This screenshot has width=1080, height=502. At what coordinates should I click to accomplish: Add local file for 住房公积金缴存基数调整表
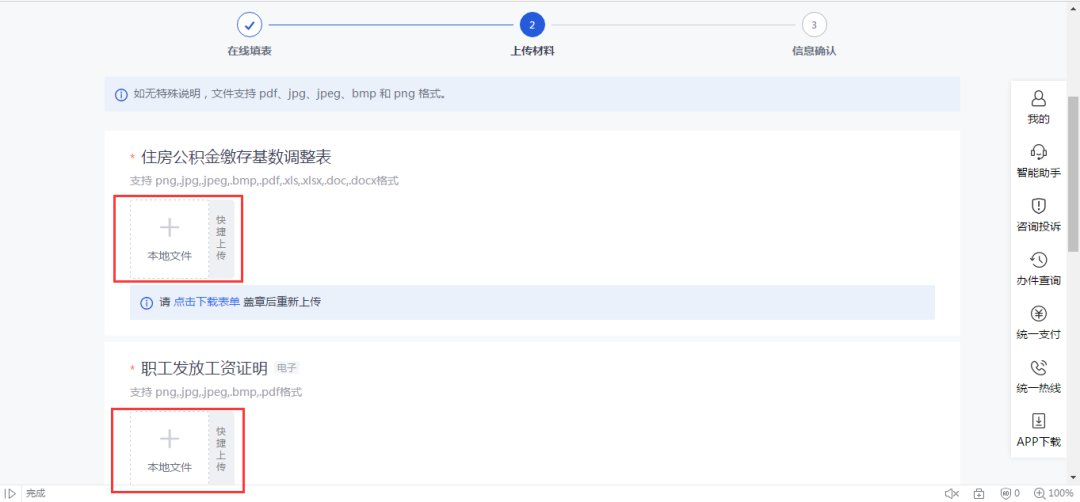coord(169,239)
